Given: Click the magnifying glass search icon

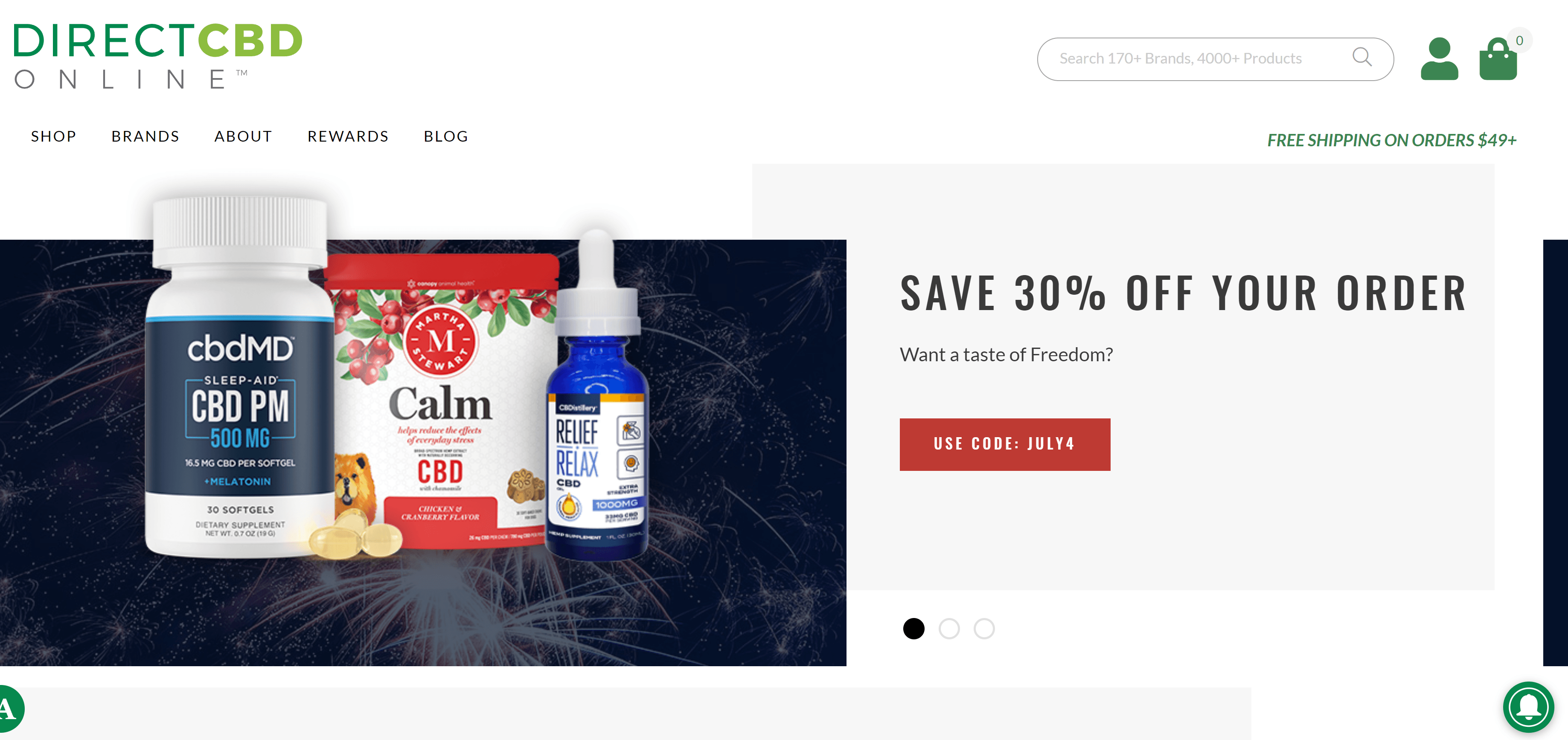Looking at the screenshot, I should pyautogui.click(x=1361, y=57).
